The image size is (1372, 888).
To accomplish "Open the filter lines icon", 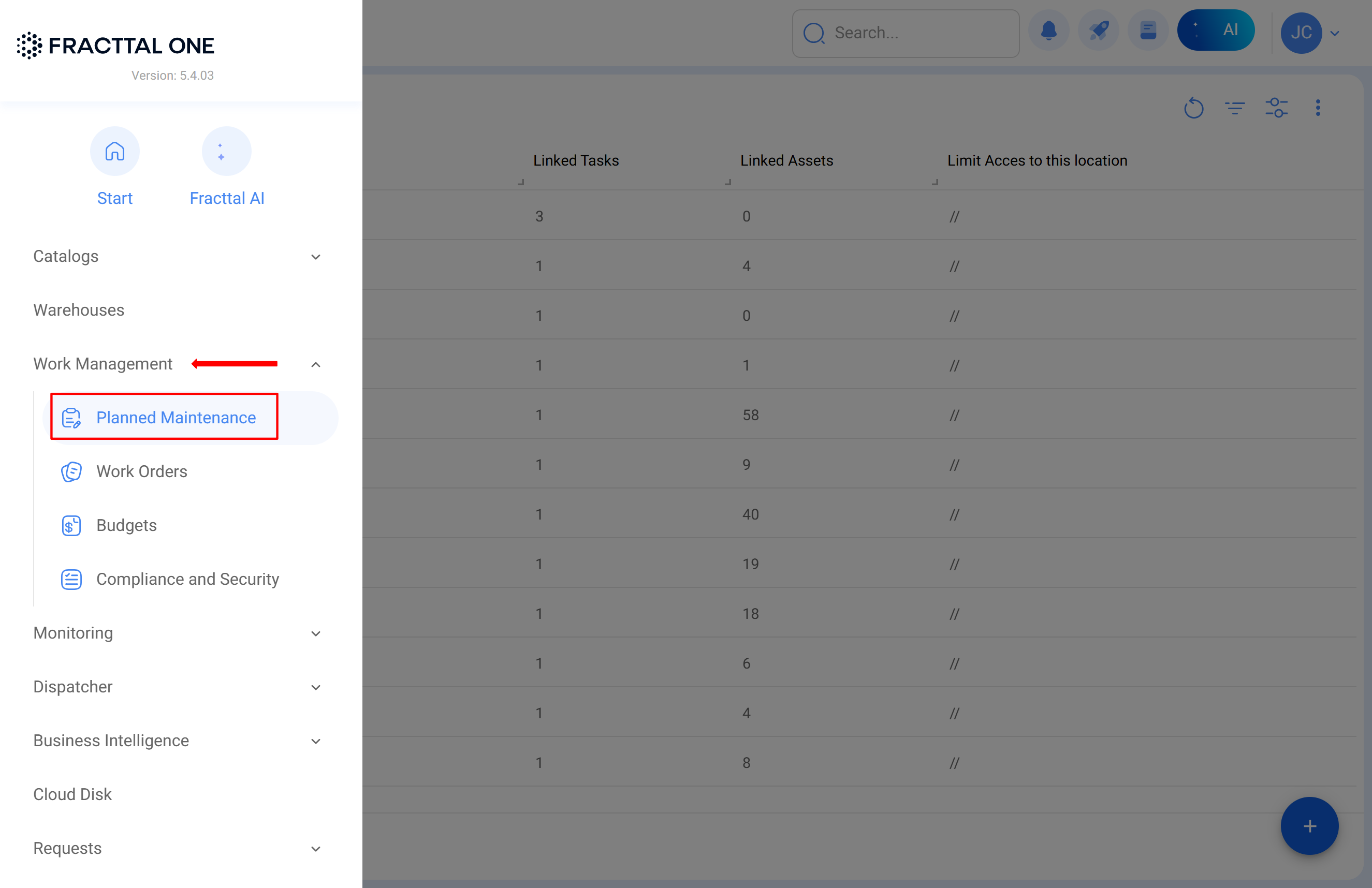I will coord(1235,108).
